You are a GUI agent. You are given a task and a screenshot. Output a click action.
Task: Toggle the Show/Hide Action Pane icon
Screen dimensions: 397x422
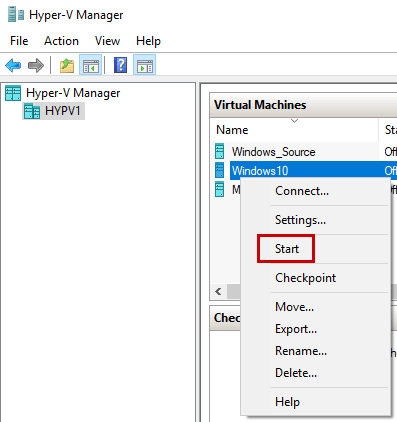pos(145,65)
